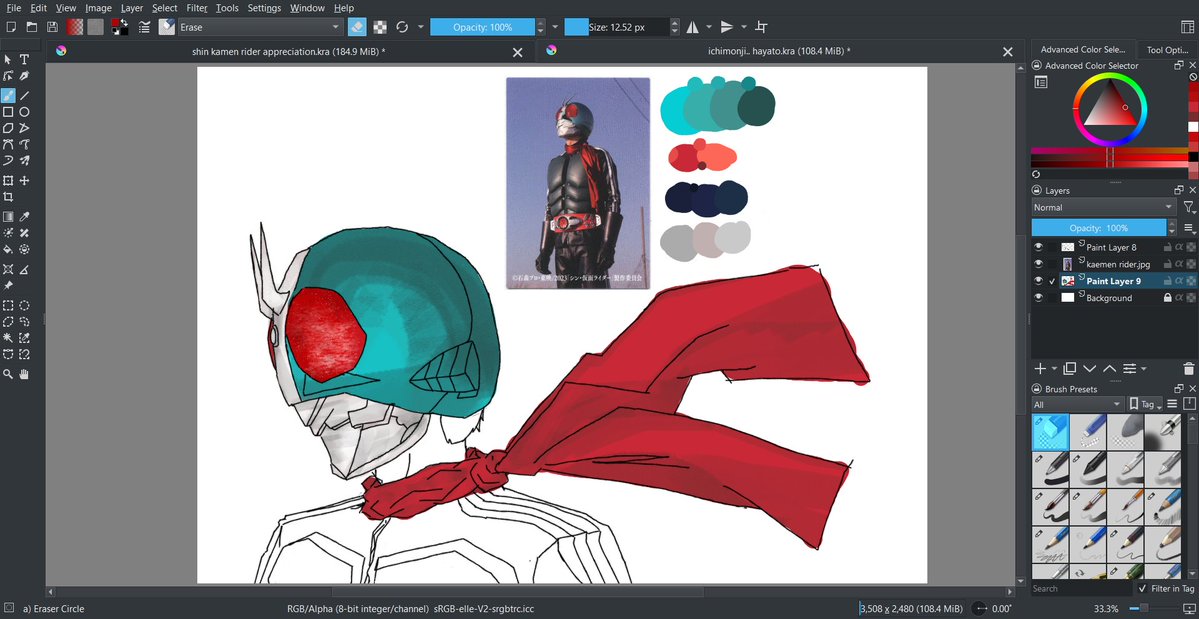Open the horizontal mirror dropdown arrow
The height and width of the screenshot is (619, 1199).
point(709,27)
